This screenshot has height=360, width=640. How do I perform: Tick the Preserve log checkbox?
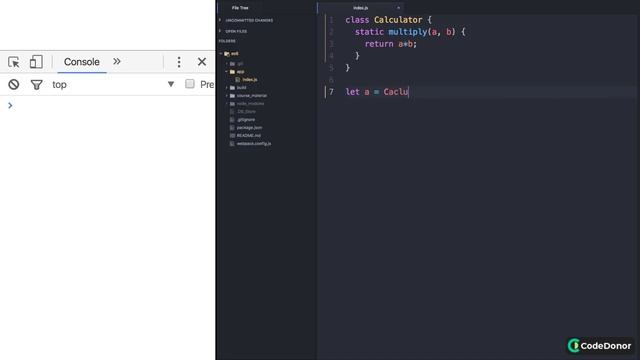point(190,84)
